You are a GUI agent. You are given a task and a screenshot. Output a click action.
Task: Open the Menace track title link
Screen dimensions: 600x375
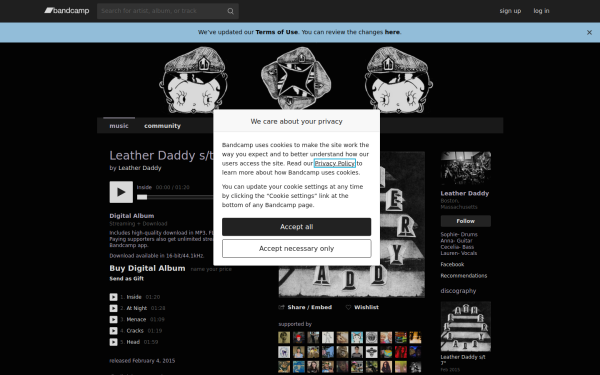(x=136, y=320)
